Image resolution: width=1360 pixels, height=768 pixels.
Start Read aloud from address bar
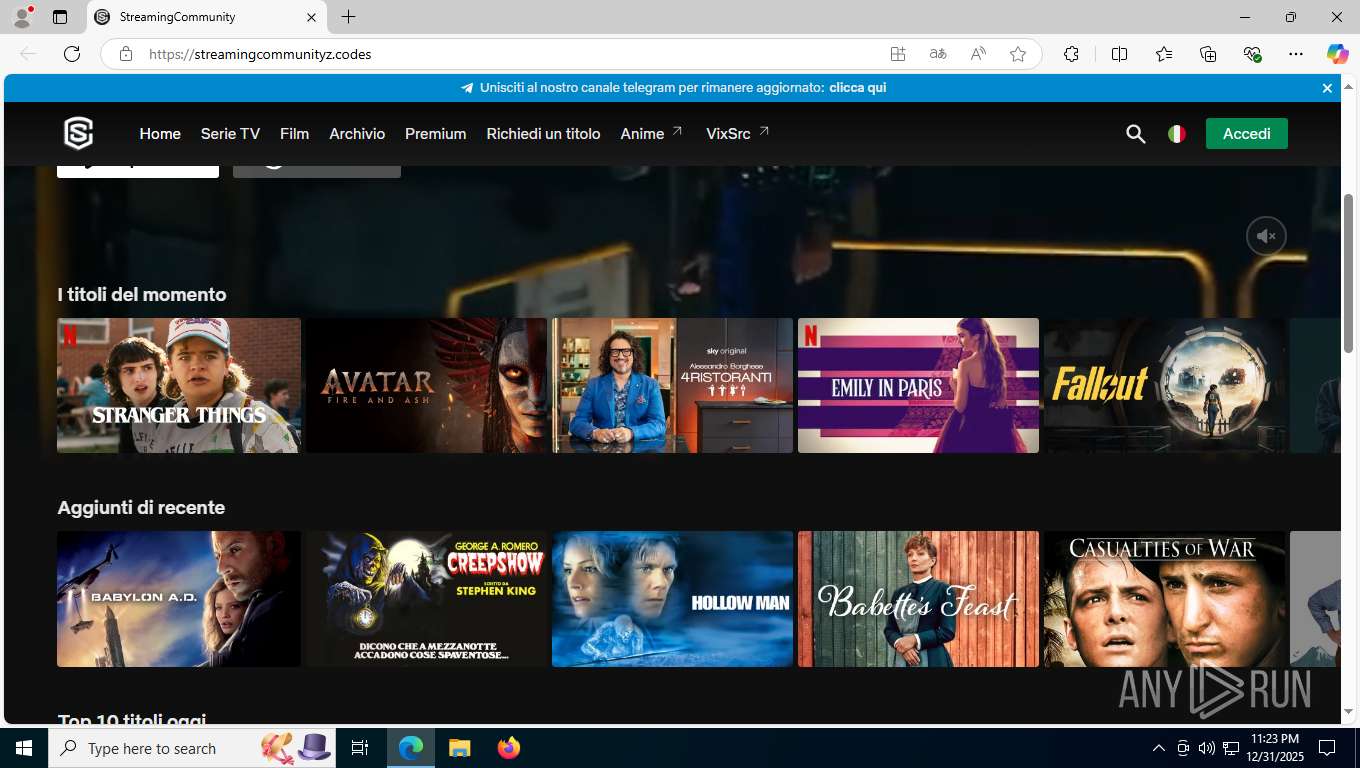[x=978, y=54]
